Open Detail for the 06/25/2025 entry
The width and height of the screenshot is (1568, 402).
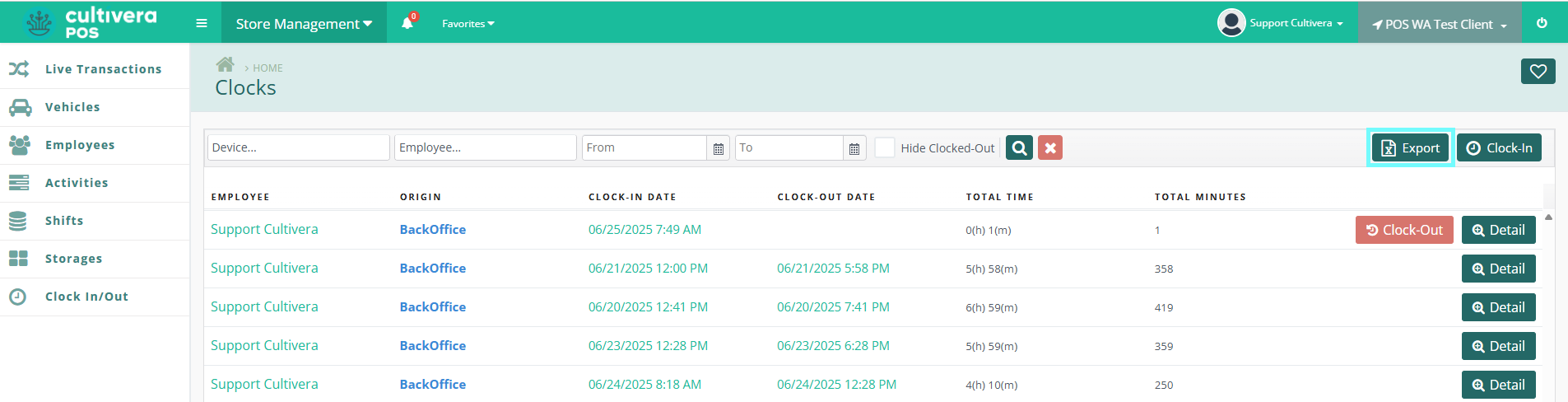[1498, 230]
